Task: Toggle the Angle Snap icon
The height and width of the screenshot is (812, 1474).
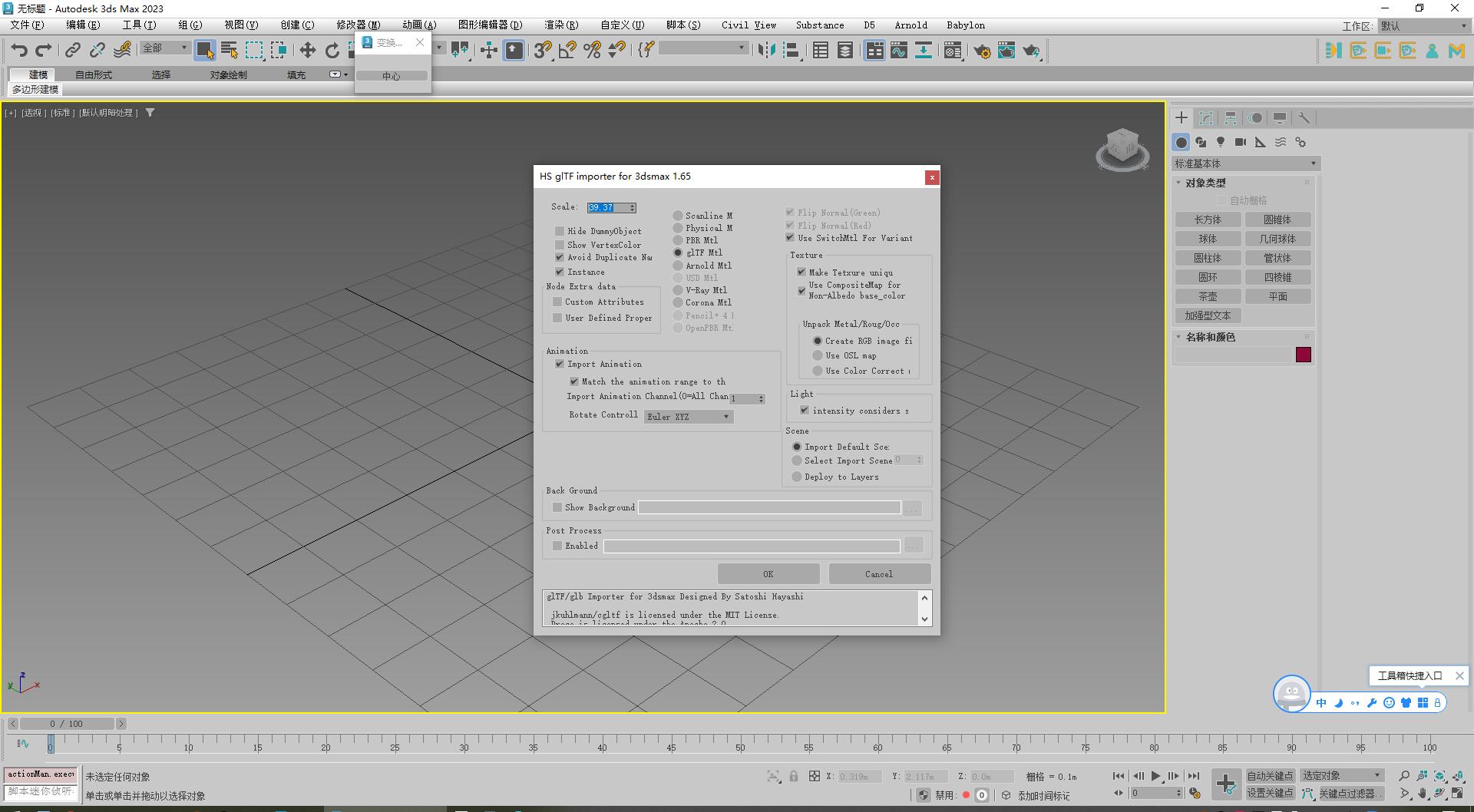Action: [x=567, y=51]
